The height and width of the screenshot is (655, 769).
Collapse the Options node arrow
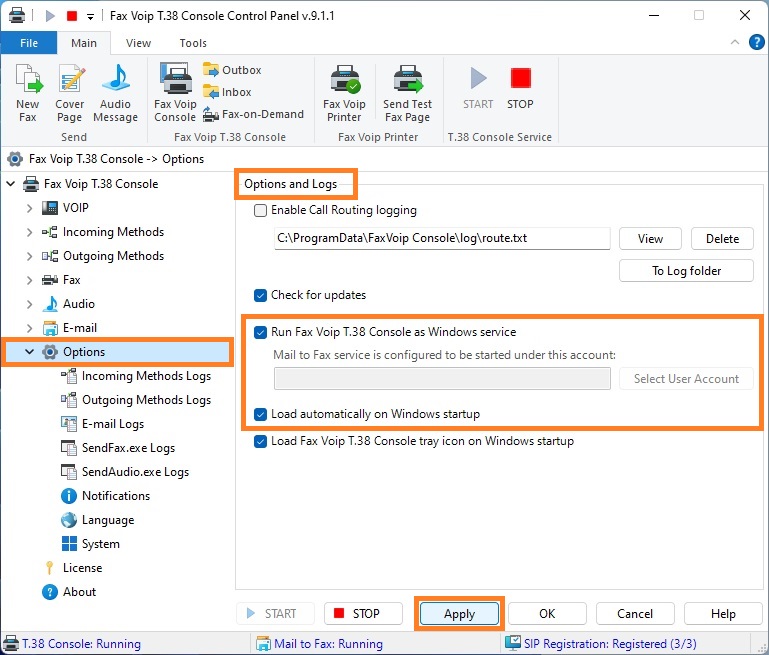tap(29, 352)
